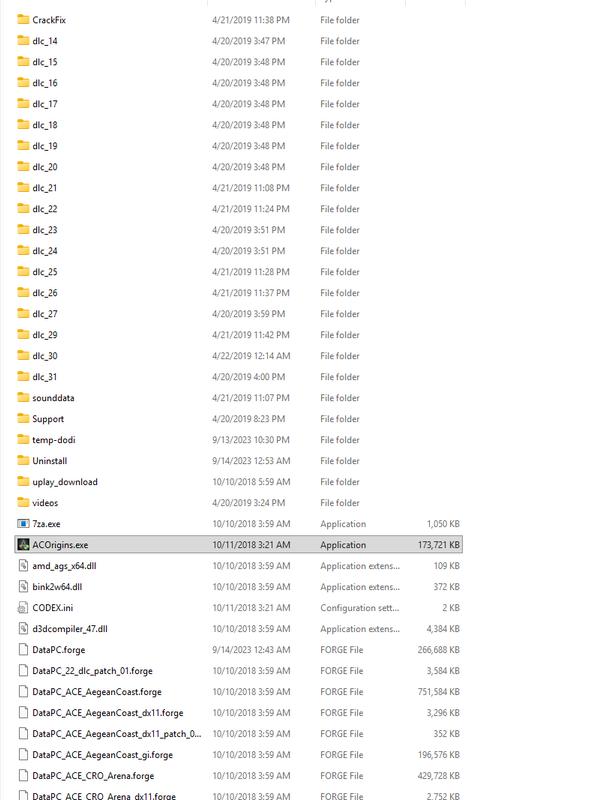Select the dlc_26 folder name
The image size is (592, 800).
tap(45, 293)
